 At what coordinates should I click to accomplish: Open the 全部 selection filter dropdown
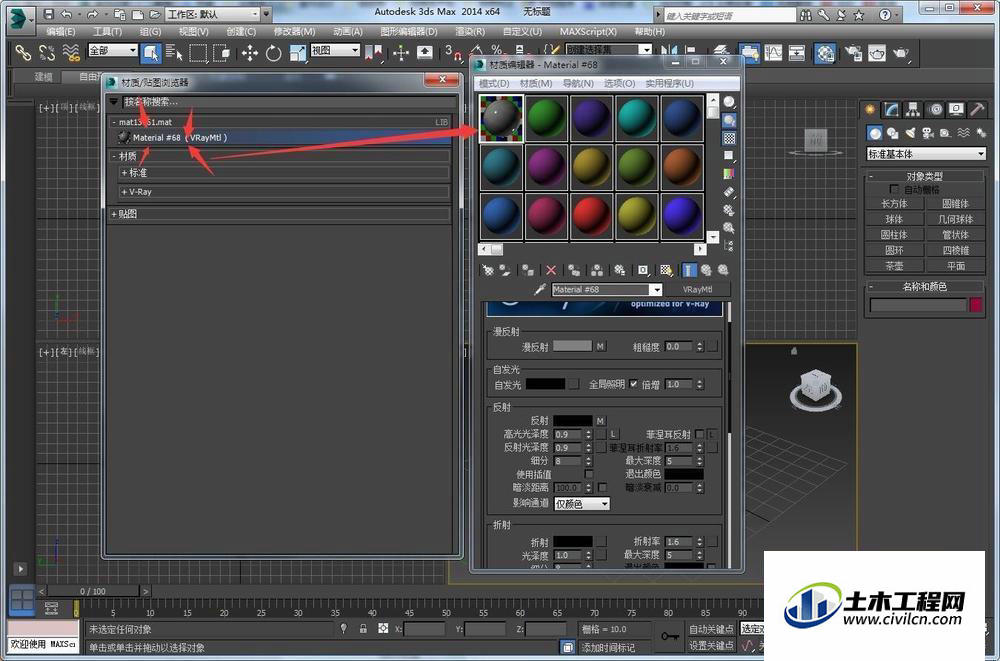coord(113,50)
